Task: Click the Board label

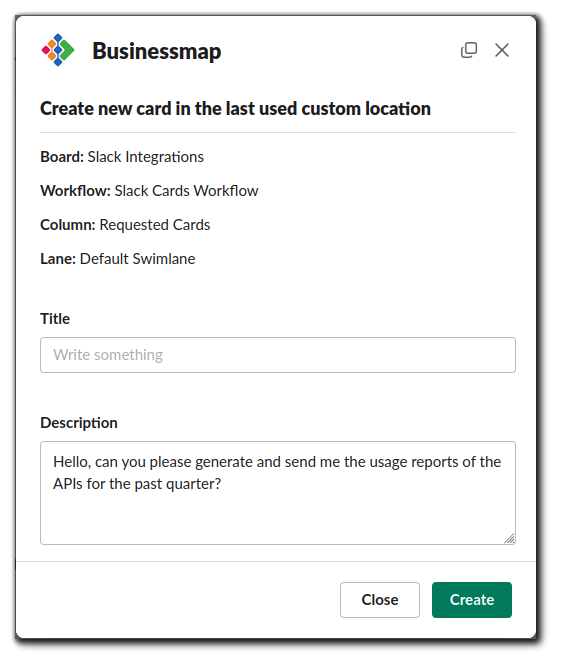Action: (x=62, y=157)
